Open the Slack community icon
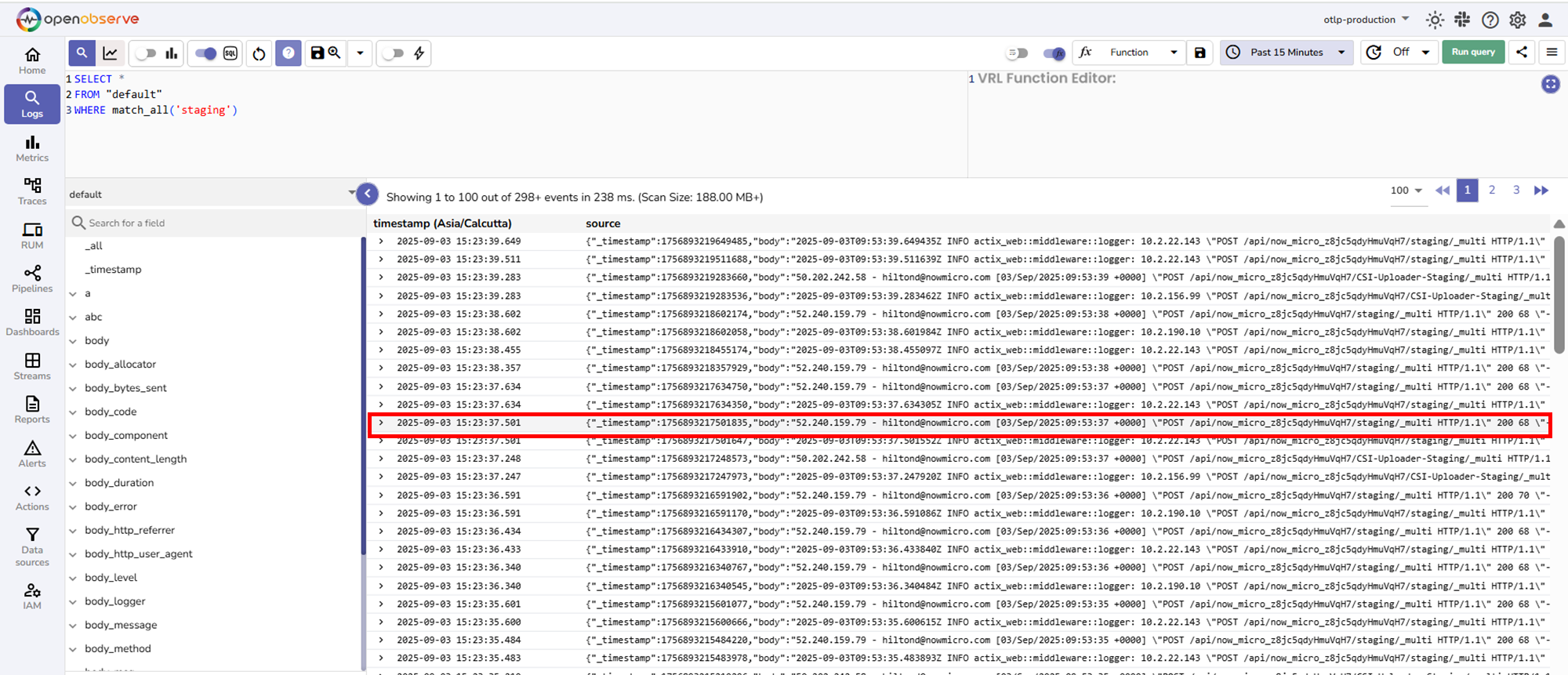This screenshot has height=675, width=1568. (x=1462, y=20)
